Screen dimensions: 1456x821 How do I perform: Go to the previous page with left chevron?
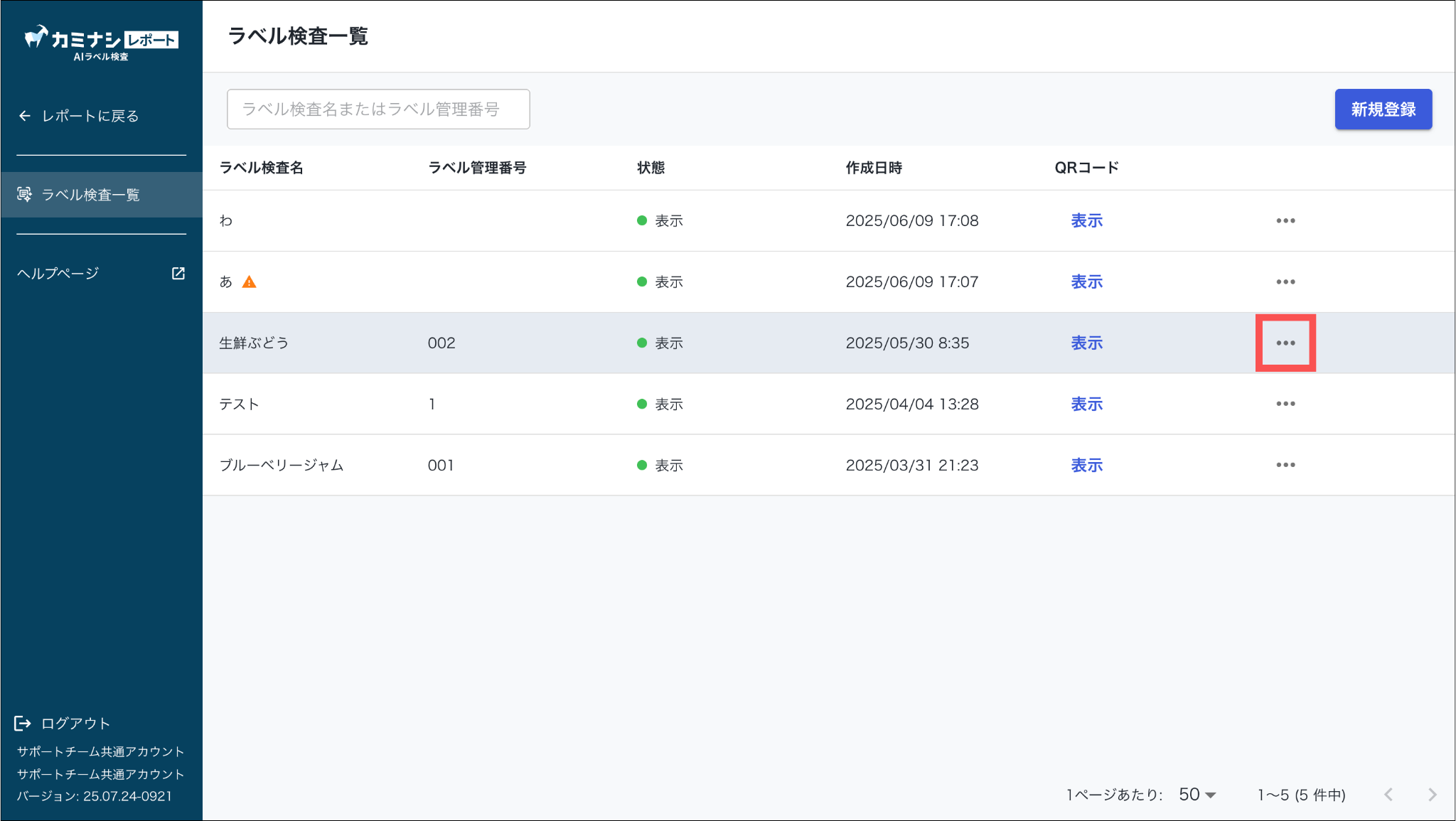pyautogui.click(x=1388, y=795)
